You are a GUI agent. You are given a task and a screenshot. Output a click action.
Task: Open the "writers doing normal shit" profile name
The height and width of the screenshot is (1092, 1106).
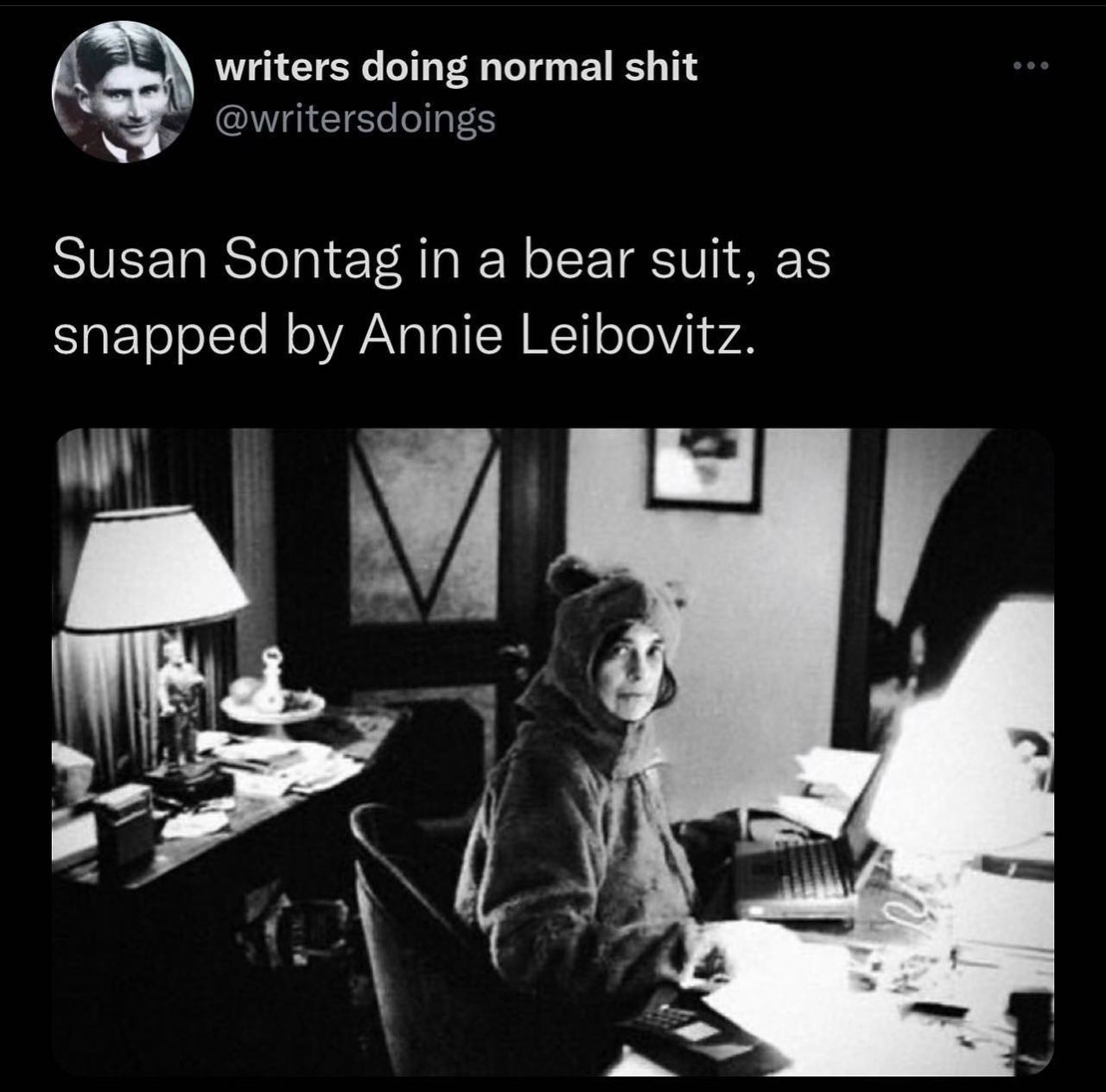pyautogui.click(x=455, y=67)
